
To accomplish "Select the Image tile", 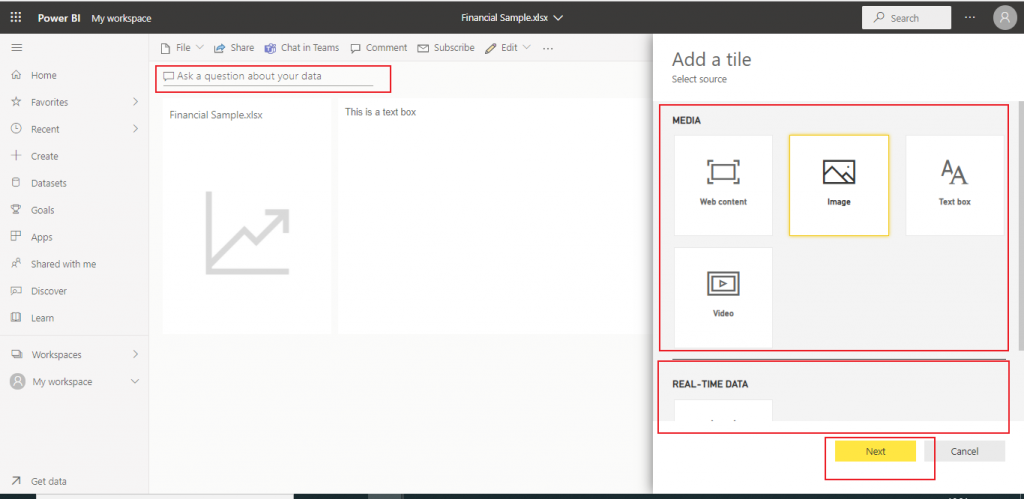I will coord(839,185).
